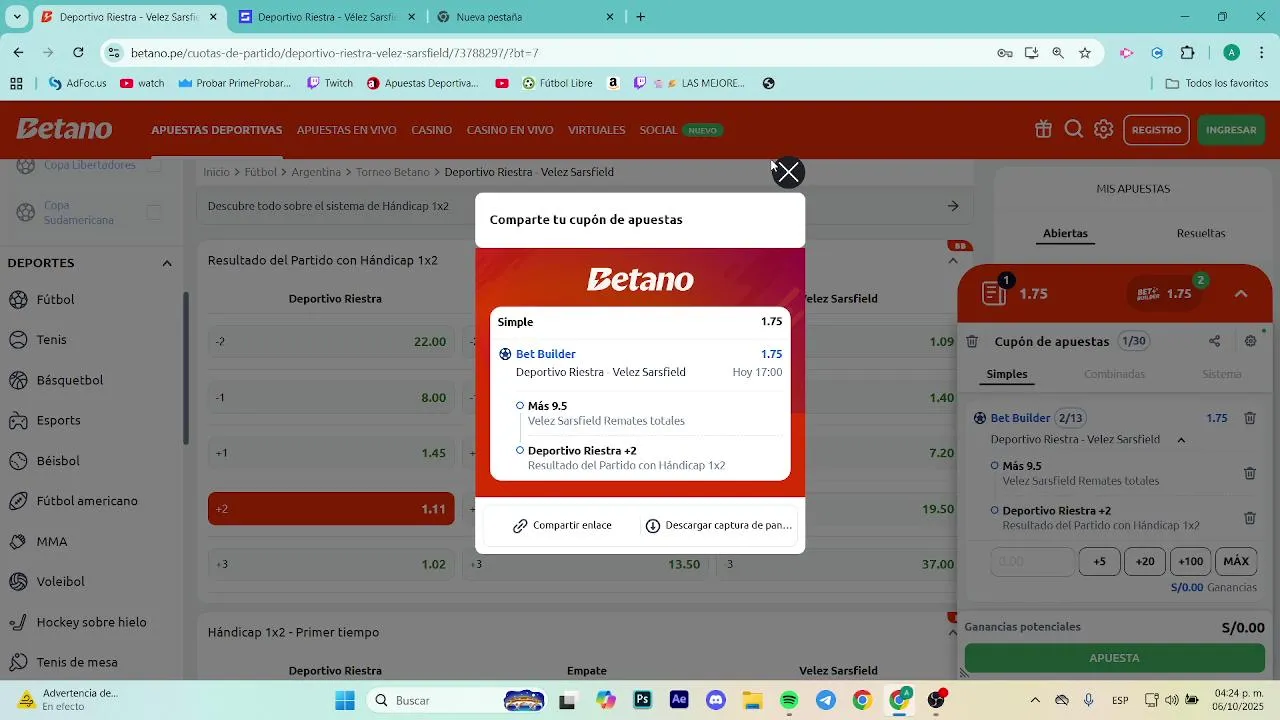Add +20 to stake

pyautogui.click(x=1145, y=561)
